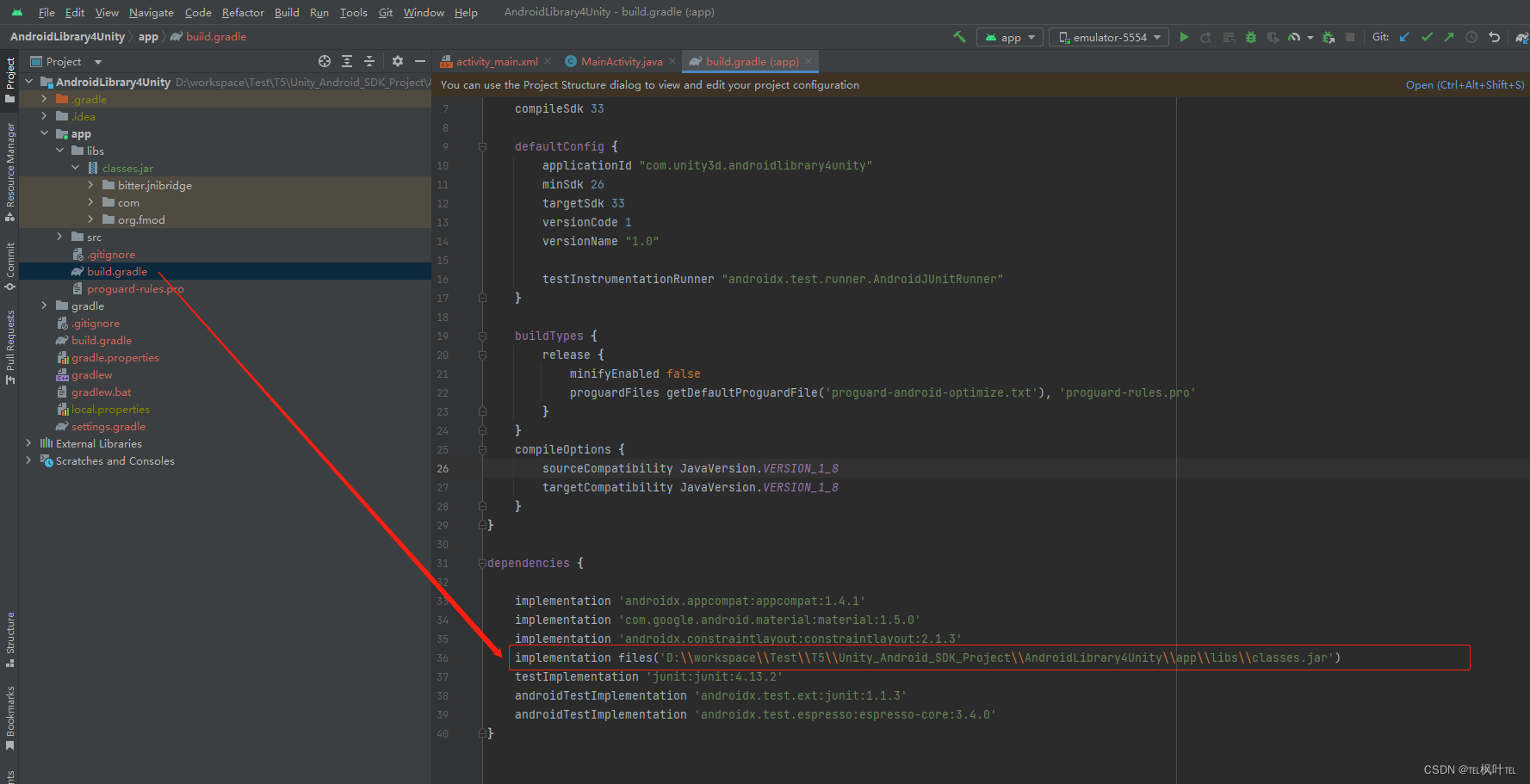
Task: Open Git history clock icon
Action: click(1471, 37)
